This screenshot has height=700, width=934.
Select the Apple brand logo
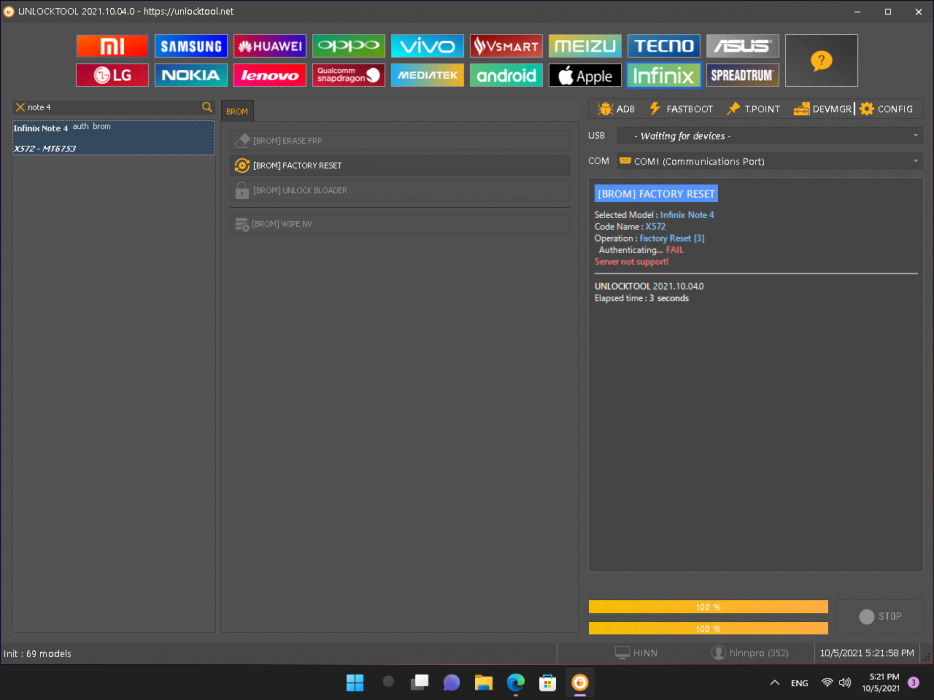(x=585, y=75)
